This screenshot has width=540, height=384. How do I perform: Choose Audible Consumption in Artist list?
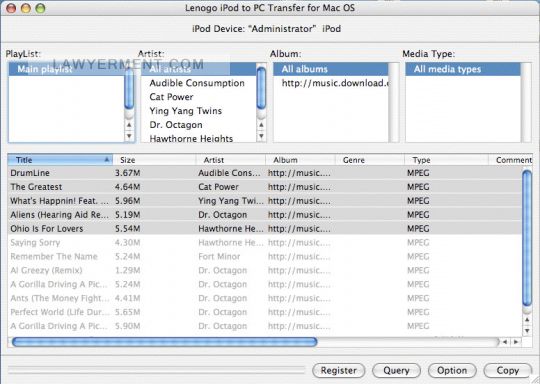pos(198,83)
